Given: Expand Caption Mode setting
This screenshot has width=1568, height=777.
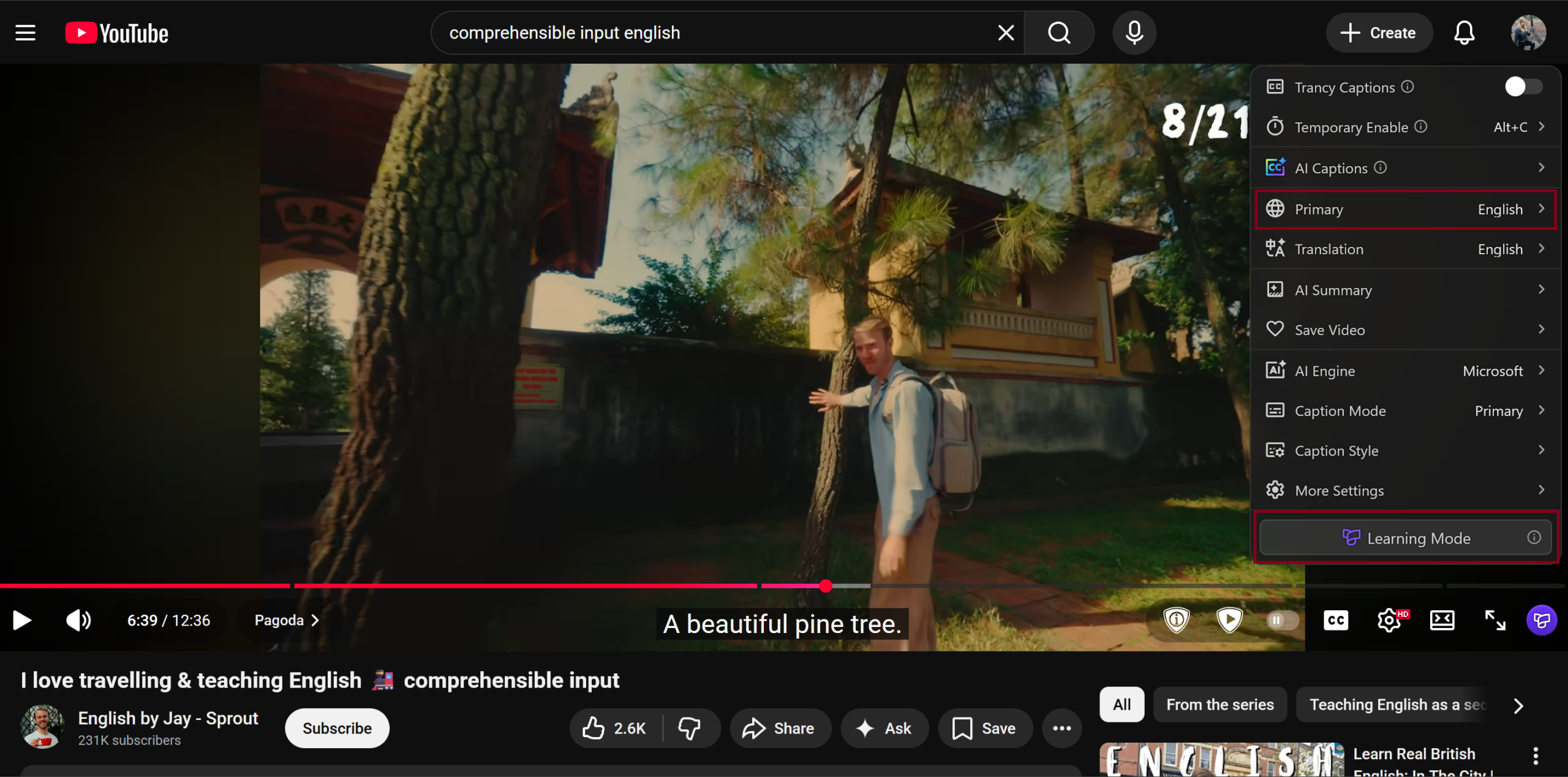Looking at the screenshot, I should point(1405,411).
